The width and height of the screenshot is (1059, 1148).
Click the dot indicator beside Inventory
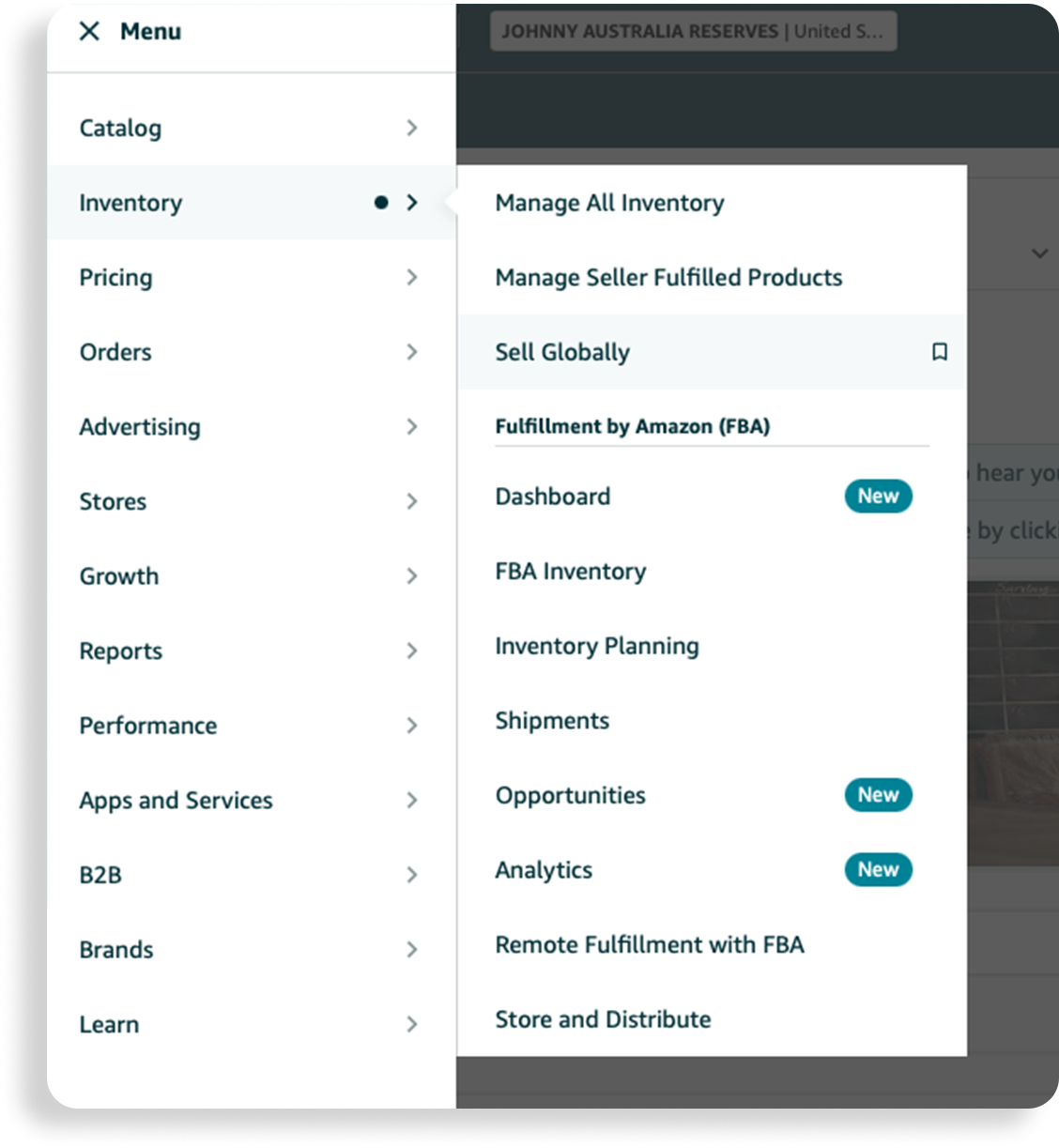pos(380,202)
